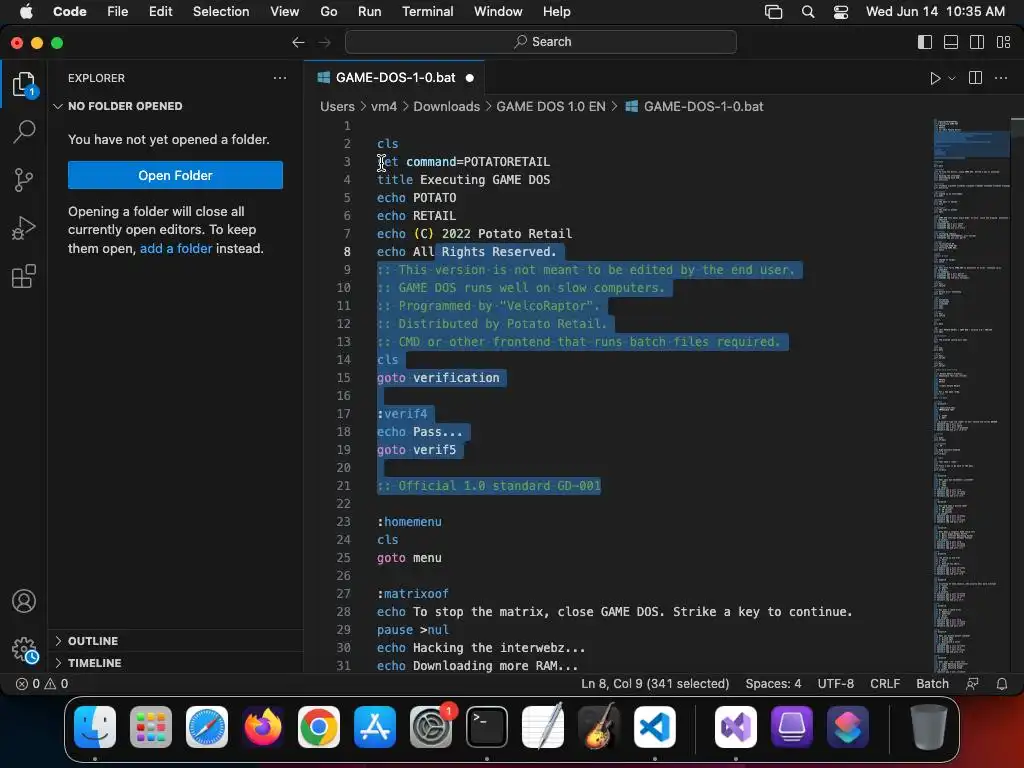The image size is (1024, 768).
Task: Open Run and Debug view
Action: click(24, 228)
